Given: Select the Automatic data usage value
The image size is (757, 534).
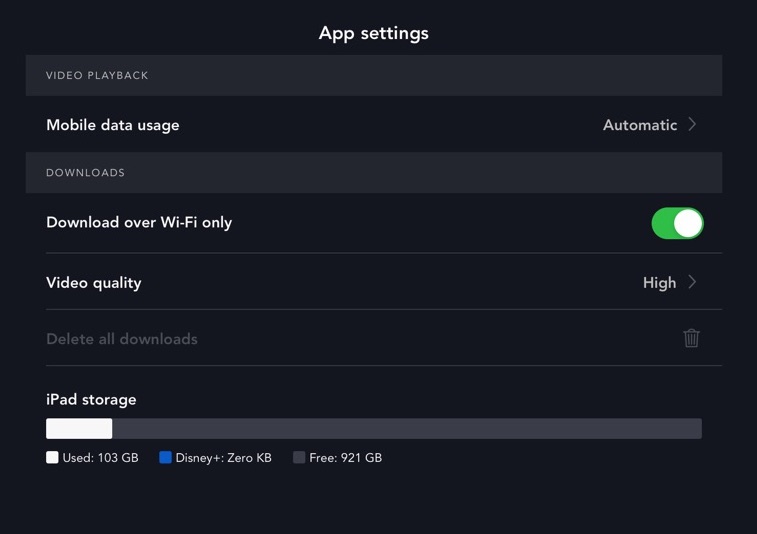Looking at the screenshot, I should coord(640,125).
